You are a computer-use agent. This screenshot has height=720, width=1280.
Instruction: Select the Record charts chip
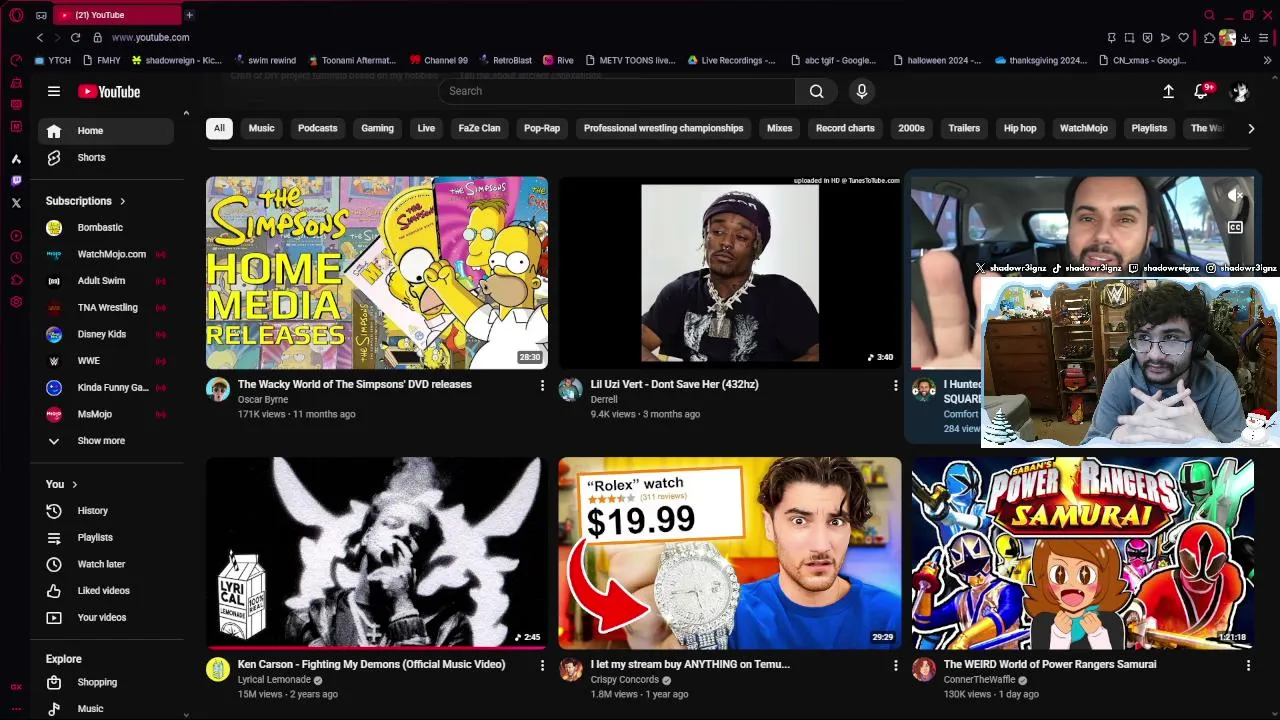(x=845, y=128)
